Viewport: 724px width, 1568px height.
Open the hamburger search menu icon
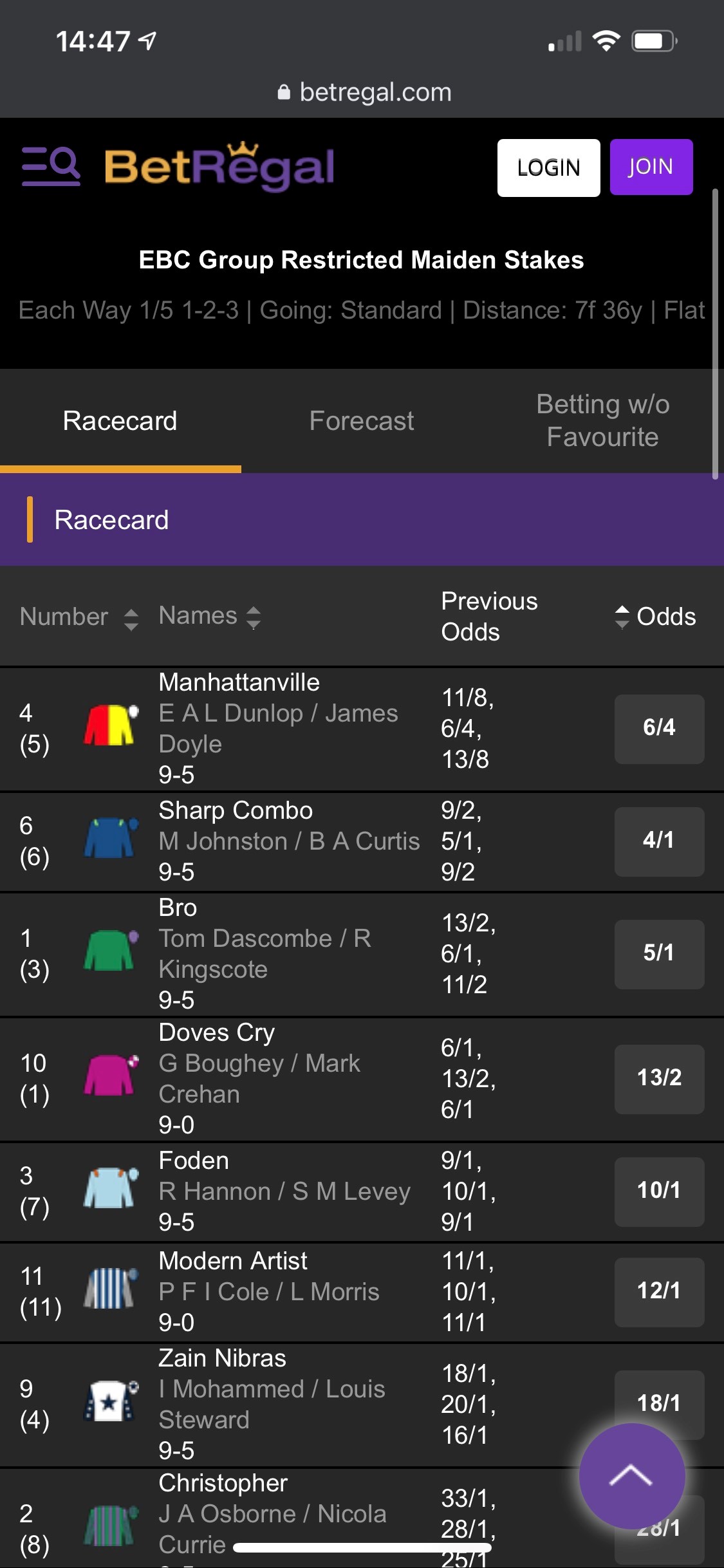point(51,166)
